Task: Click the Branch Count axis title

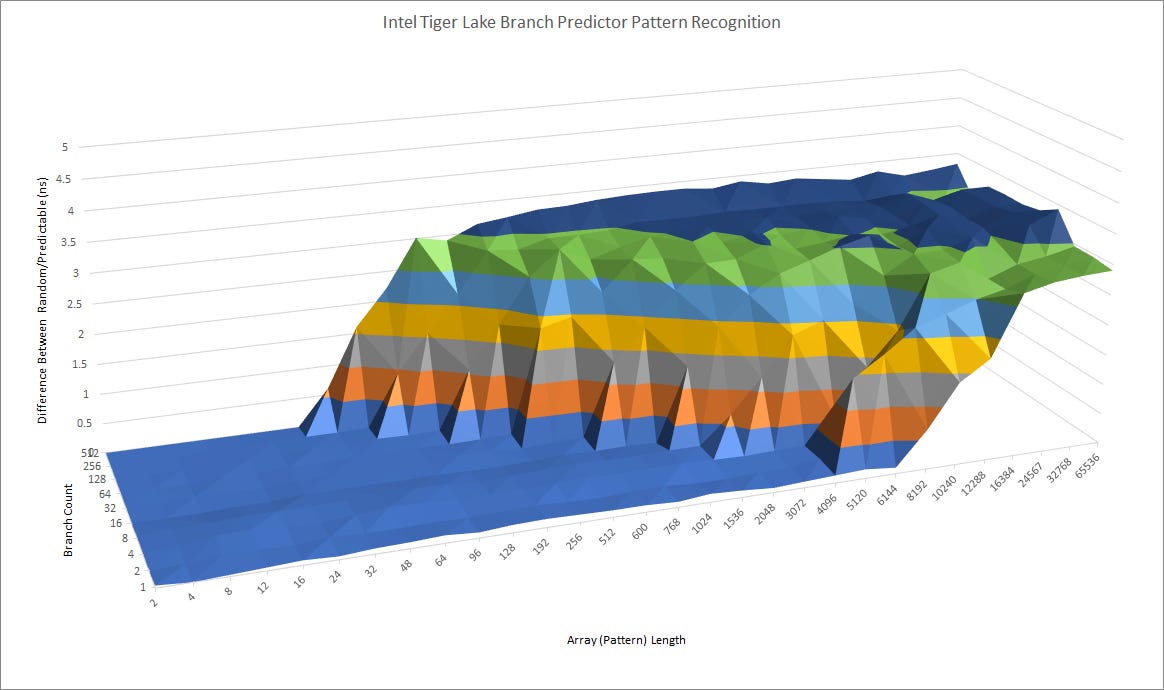Action: click(68, 520)
